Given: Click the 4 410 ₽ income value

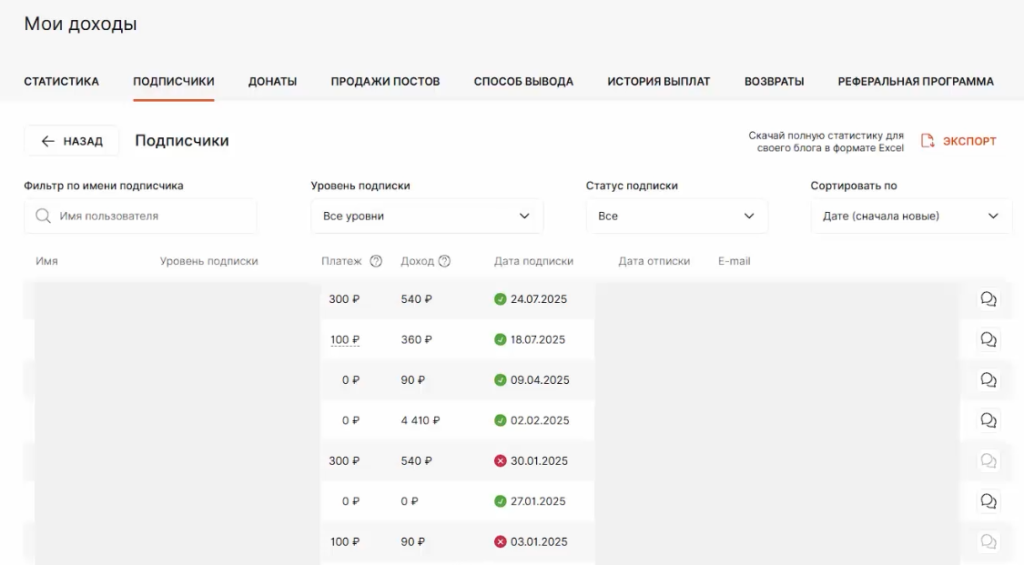Looking at the screenshot, I should pyautogui.click(x=420, y=421).
